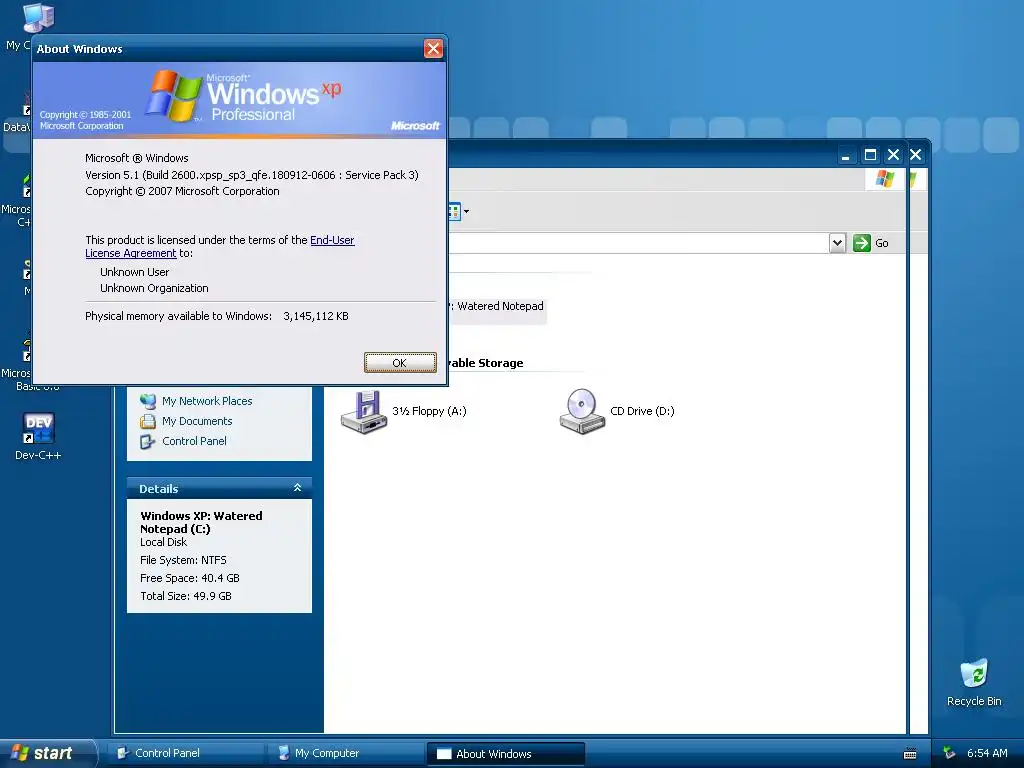Viewport: 1024px width, 768px height.
Task: Open Control Panel from Other Places
Action: [x=194, y=441]
